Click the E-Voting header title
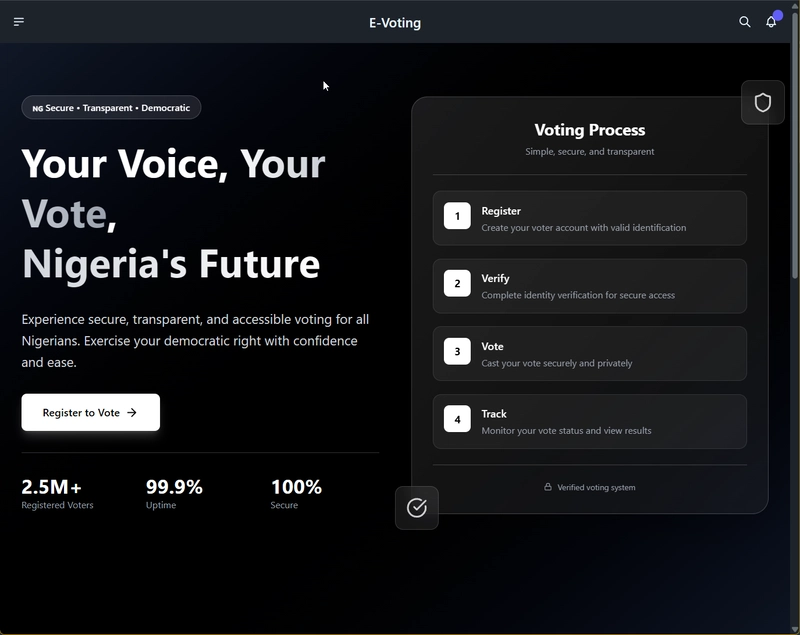 tap(395, 22)
